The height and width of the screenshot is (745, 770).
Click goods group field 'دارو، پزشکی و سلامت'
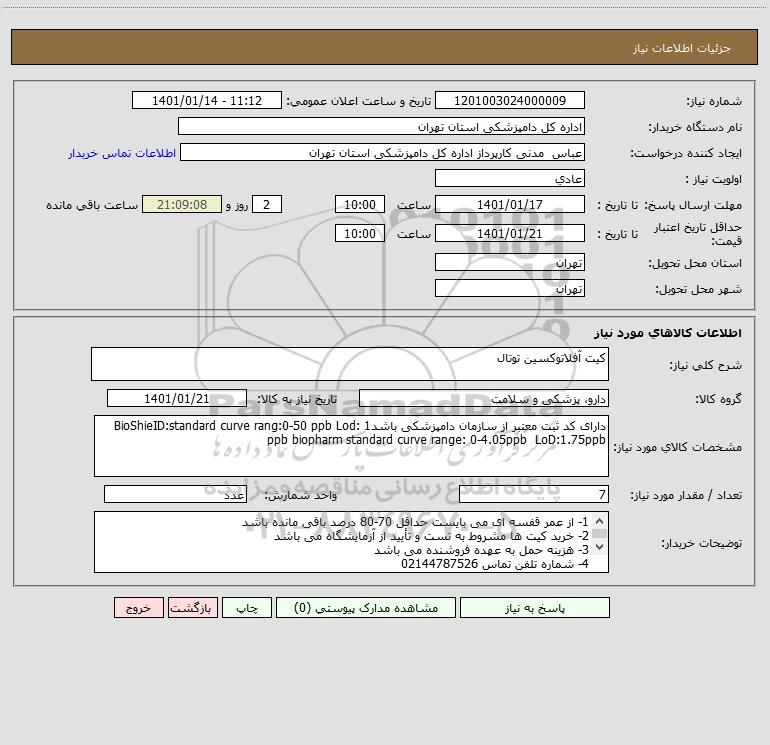tap(484, 399)
